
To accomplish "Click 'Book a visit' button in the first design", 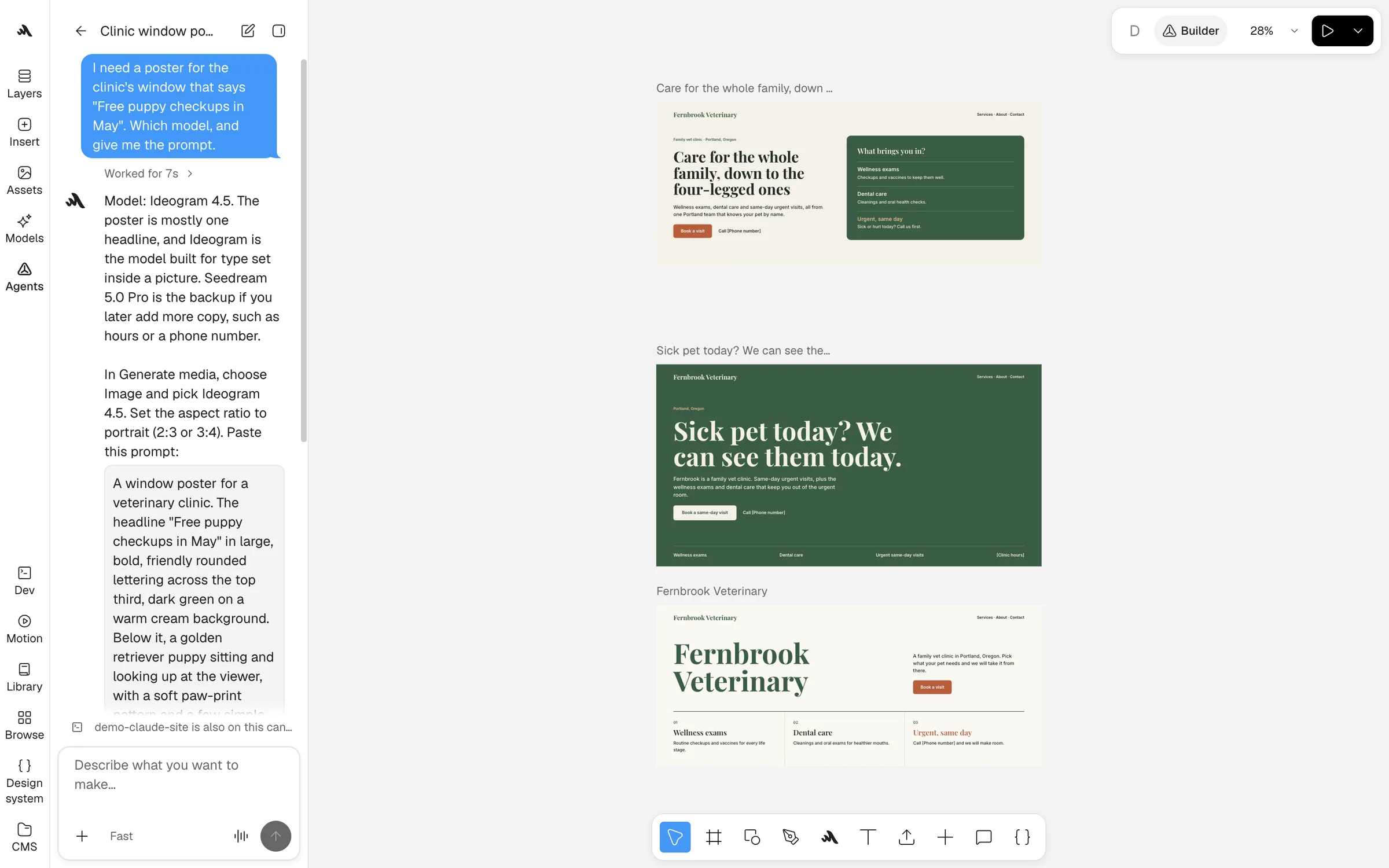I will 692,231.
